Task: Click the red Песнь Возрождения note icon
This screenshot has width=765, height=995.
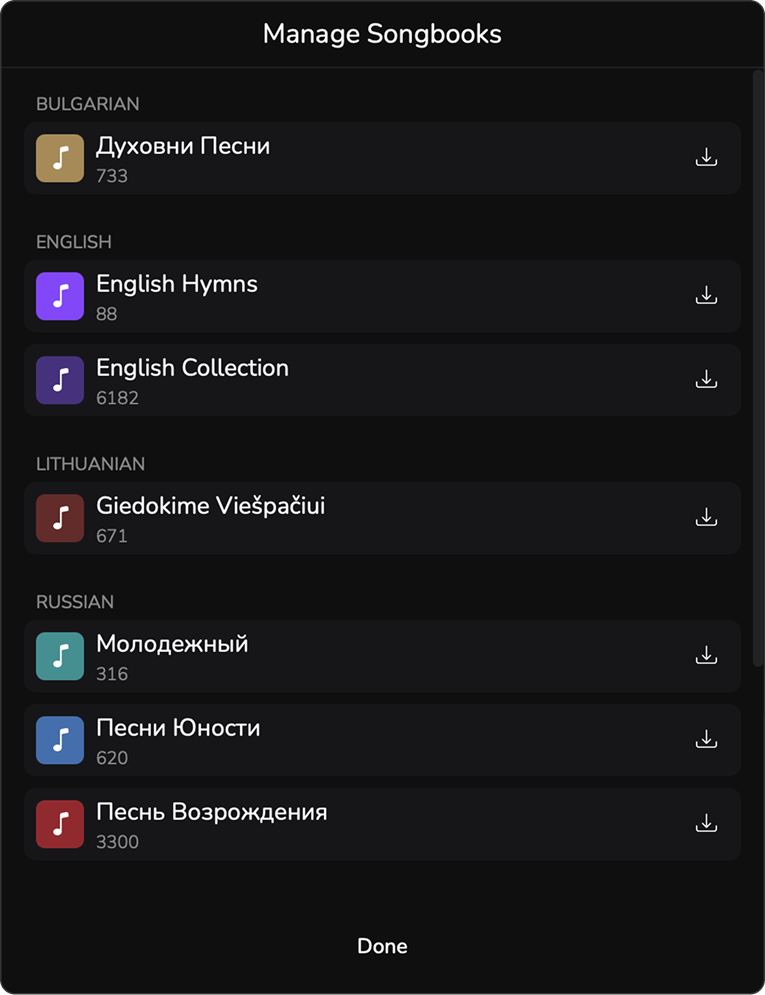Action: click(x=60, y=824)
